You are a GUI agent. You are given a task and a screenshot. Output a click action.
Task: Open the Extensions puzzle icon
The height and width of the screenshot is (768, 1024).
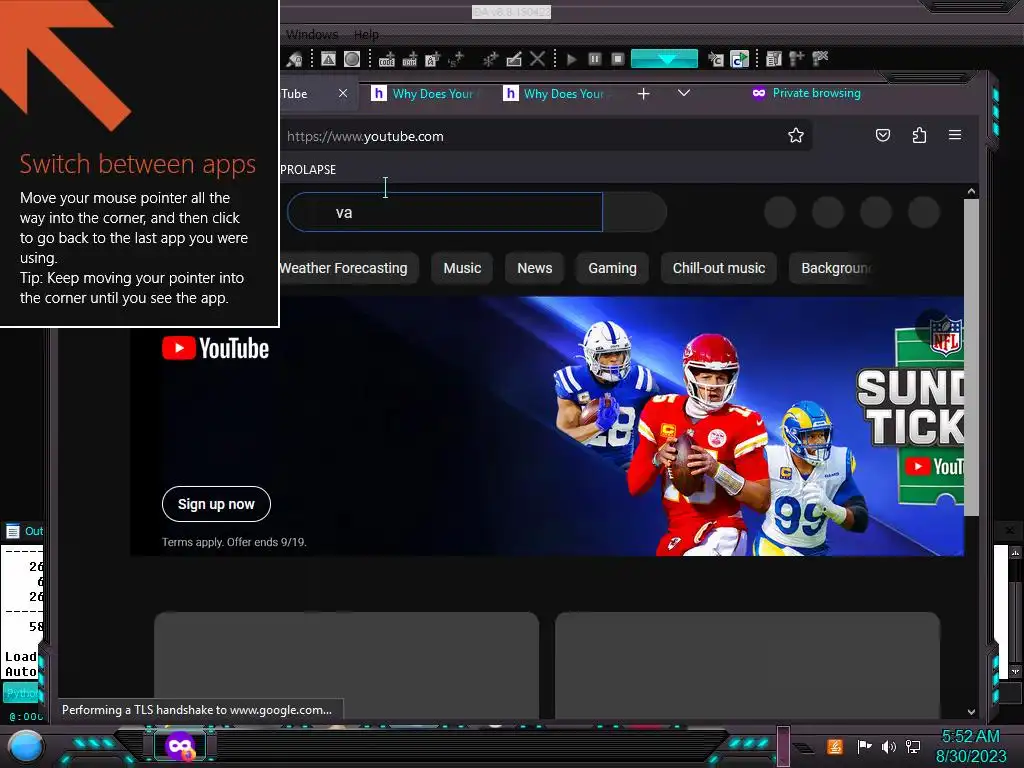click(919, 135)
